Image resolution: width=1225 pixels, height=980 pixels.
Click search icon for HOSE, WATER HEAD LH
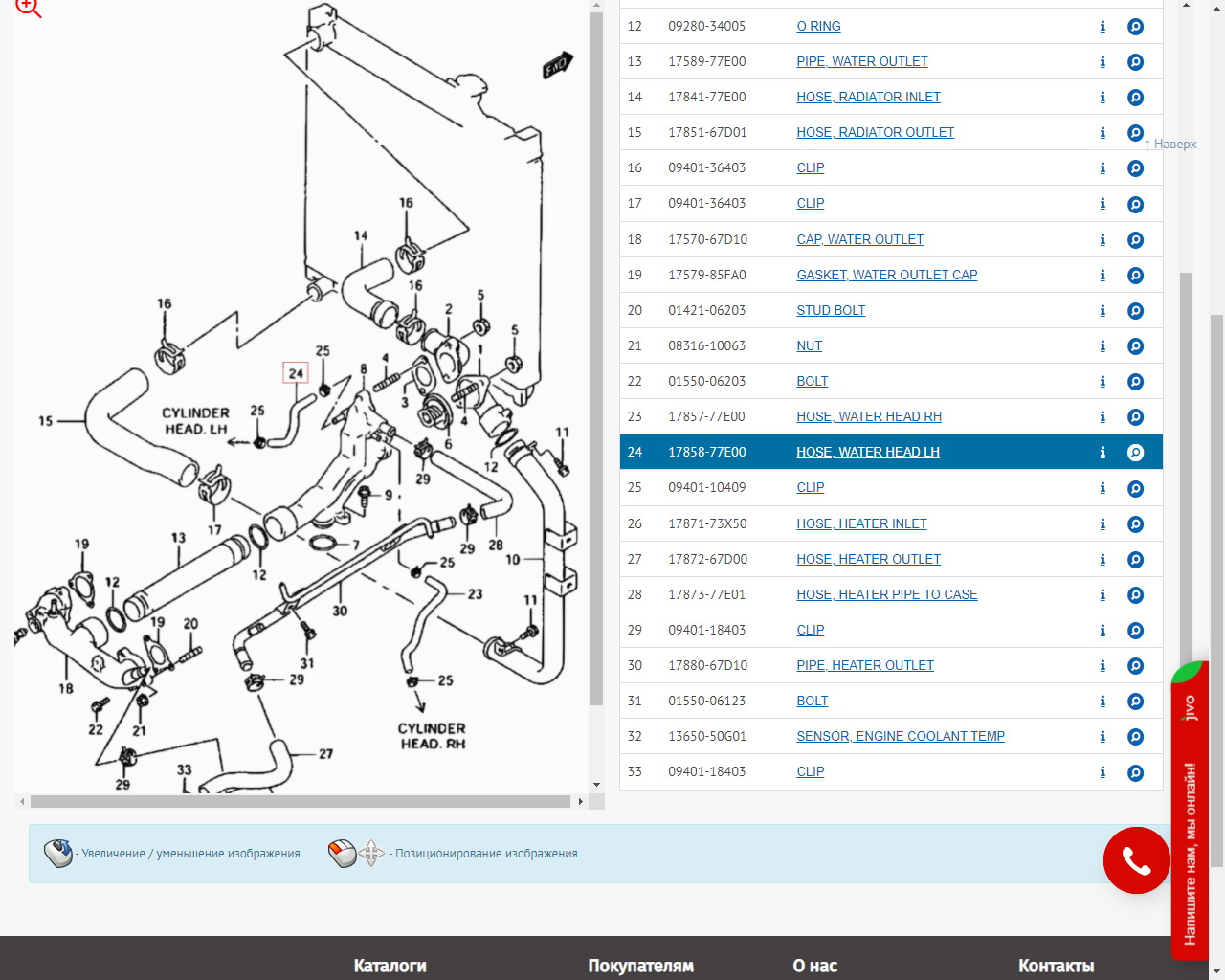coord(1135,453)
